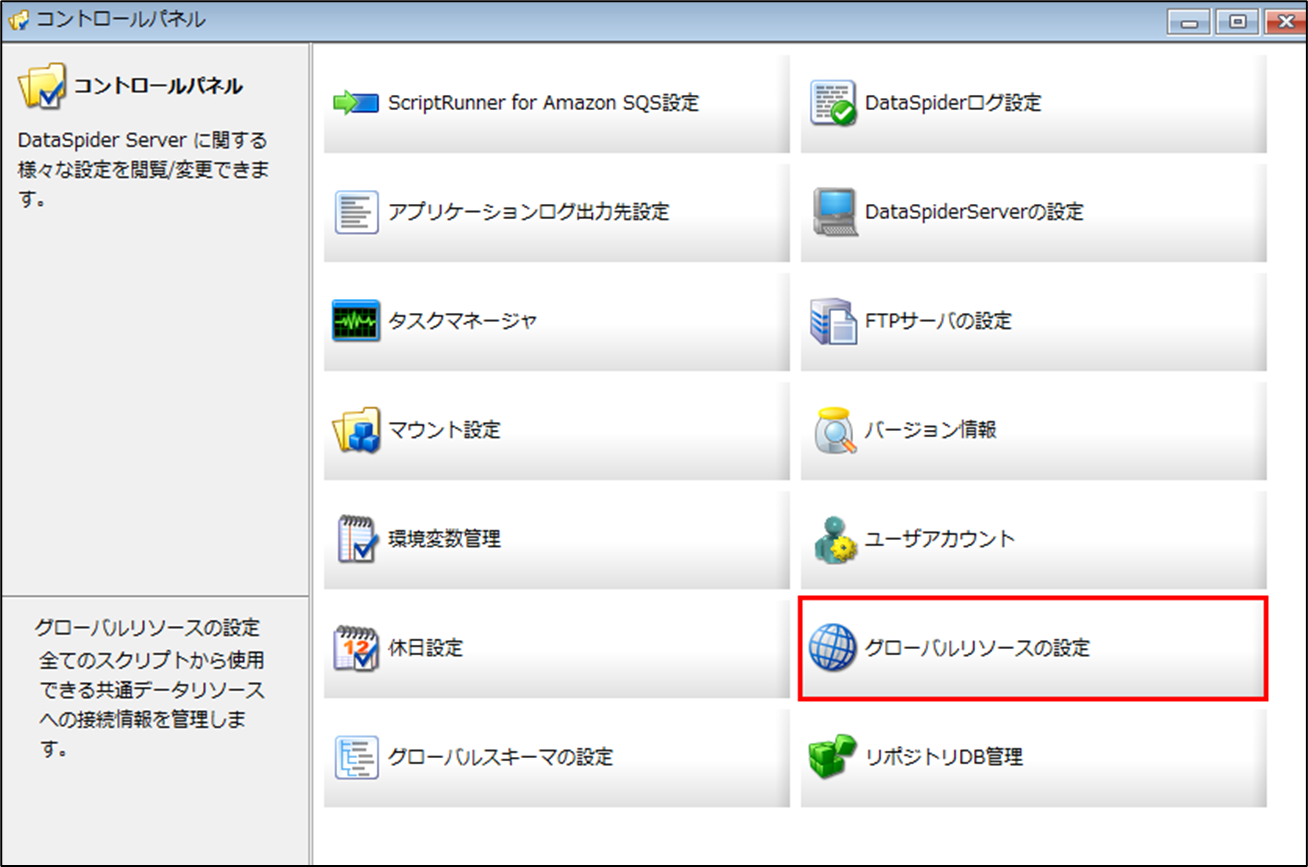Open FTPサーバの設定 text label

pyautogui.click(x=938, y=321)
